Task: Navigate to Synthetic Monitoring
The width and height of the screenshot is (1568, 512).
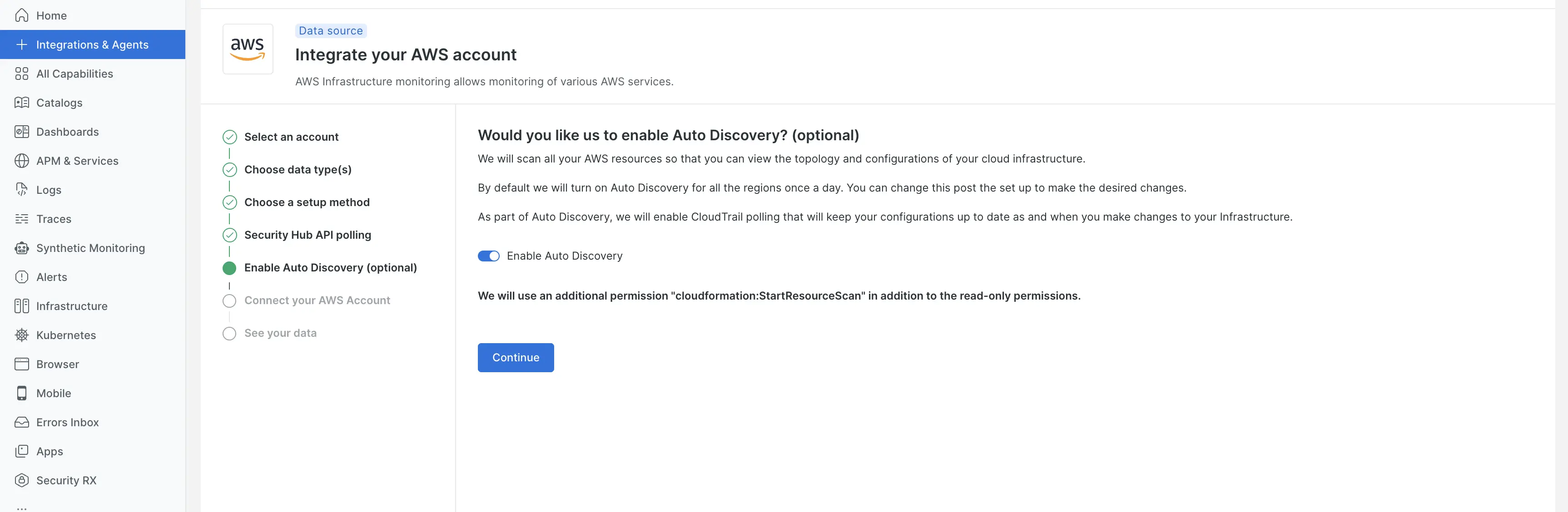Action: 93,248
